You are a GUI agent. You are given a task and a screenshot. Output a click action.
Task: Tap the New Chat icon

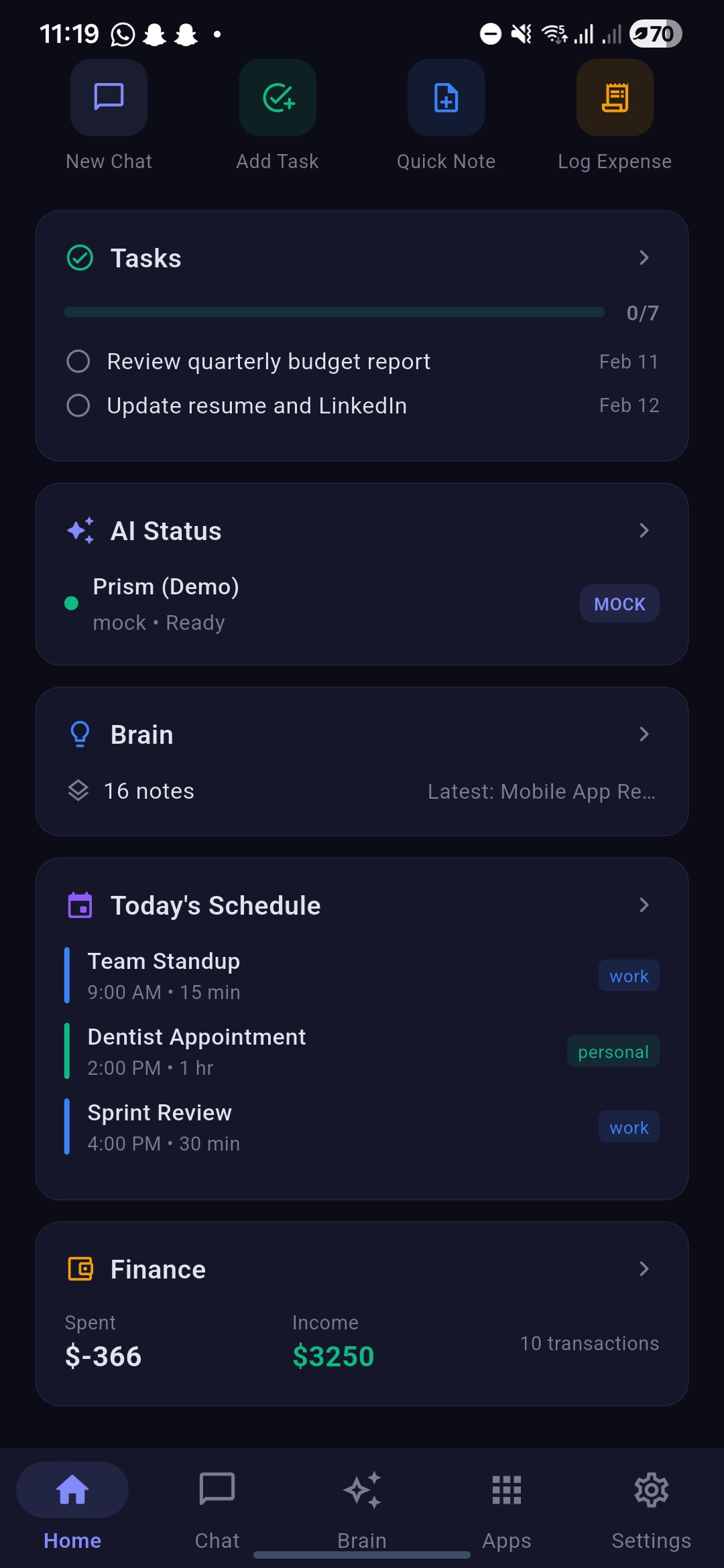click(x=109, y=97)
